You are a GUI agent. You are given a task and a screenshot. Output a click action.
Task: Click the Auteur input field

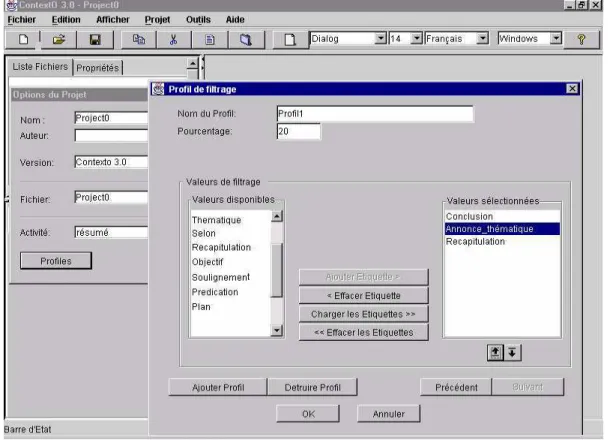111,135
